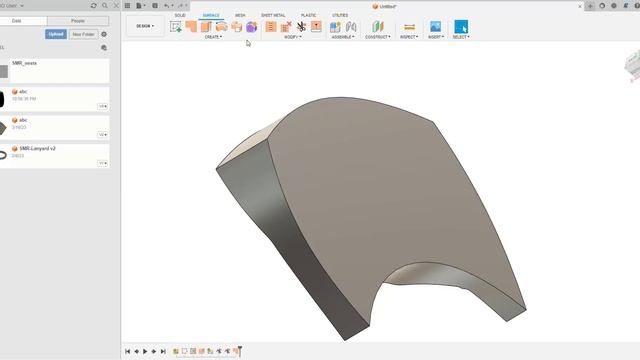The image size is (640, 360).
Task: Click the New Component assemble icon
Action: 336,27
